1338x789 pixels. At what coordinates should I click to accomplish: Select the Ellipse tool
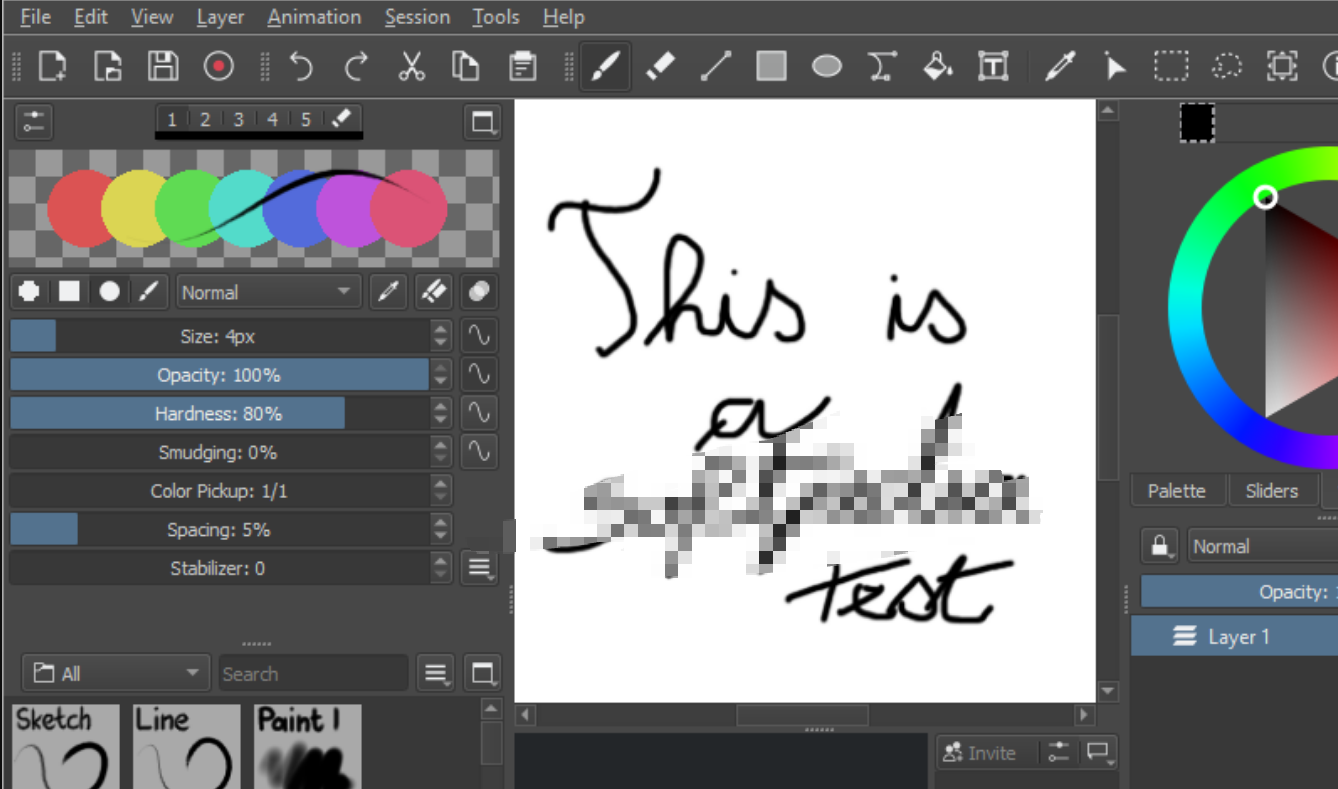(x=826, y=66)
